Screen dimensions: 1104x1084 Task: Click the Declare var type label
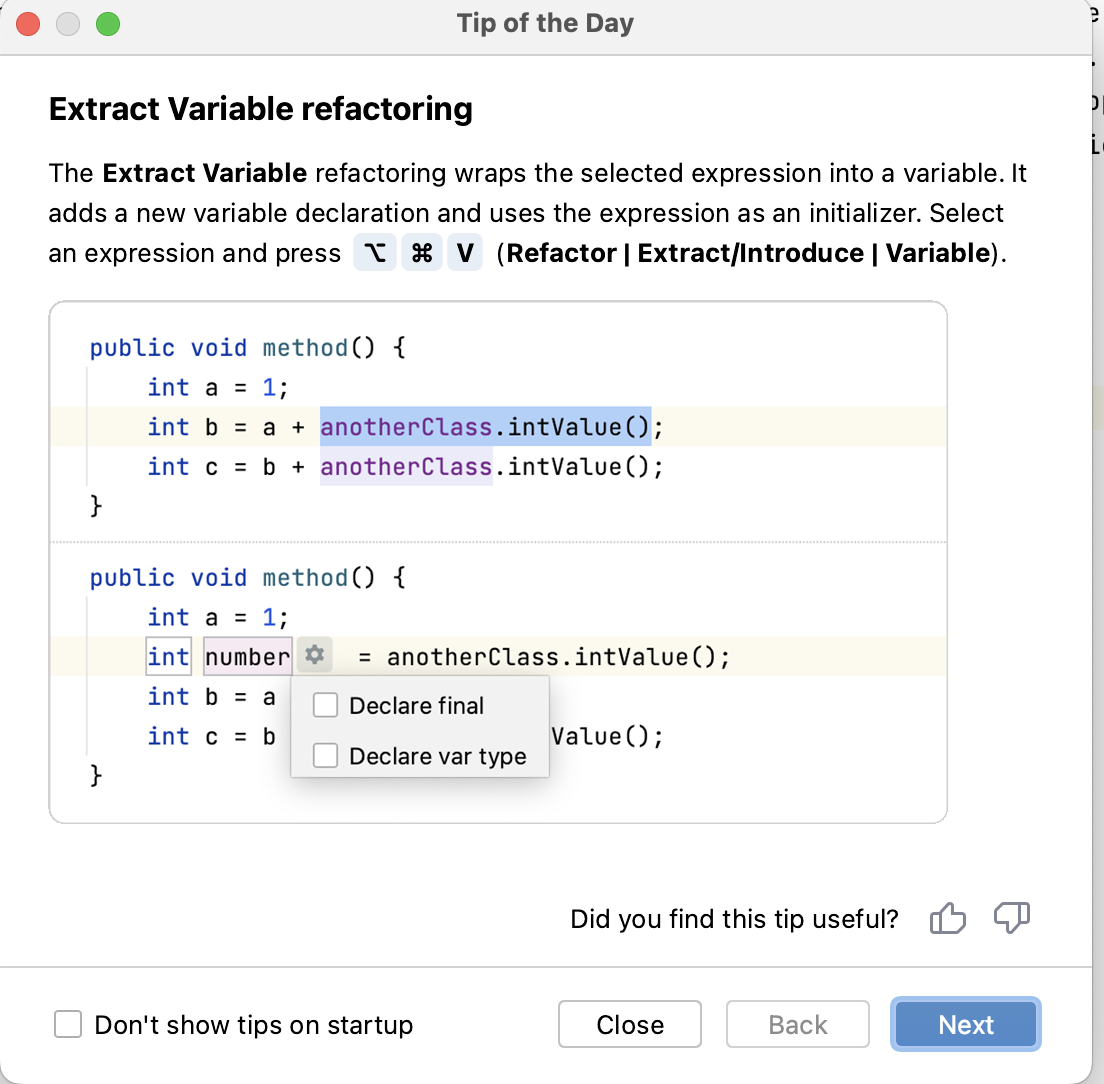coord(437,756)
